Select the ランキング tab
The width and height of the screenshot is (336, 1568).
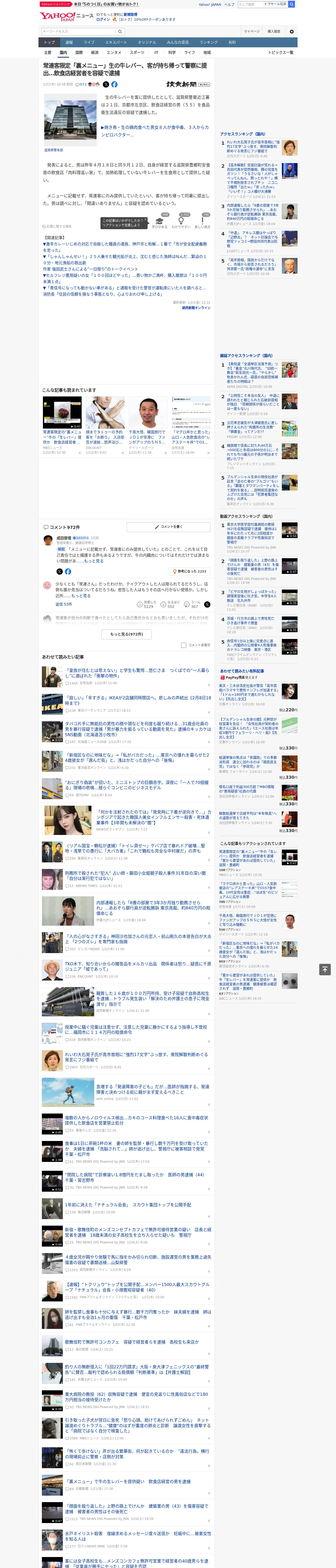tap(209, 43)
